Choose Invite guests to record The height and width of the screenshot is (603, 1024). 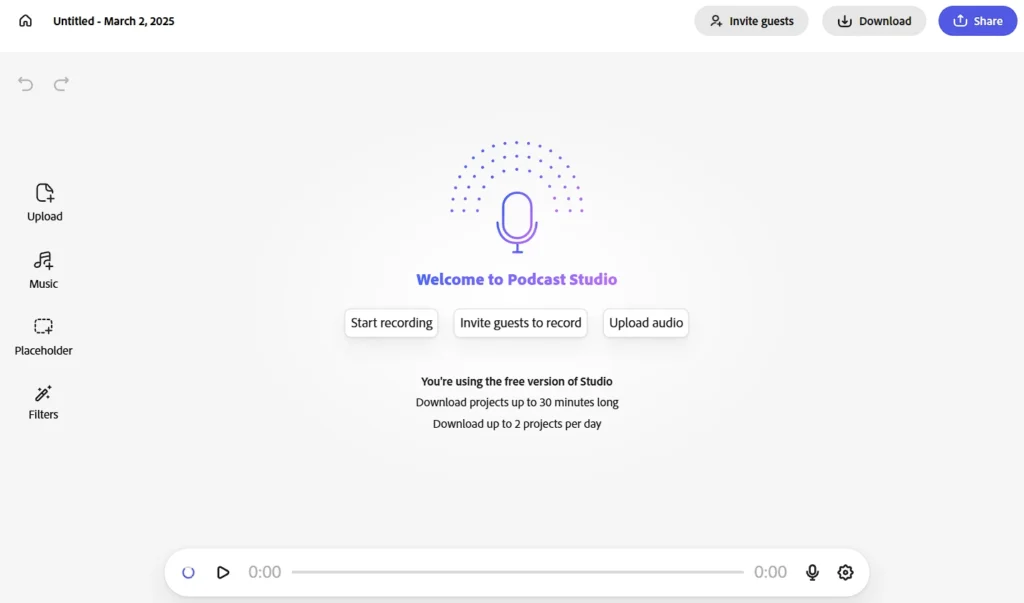[x=520, y=323]
